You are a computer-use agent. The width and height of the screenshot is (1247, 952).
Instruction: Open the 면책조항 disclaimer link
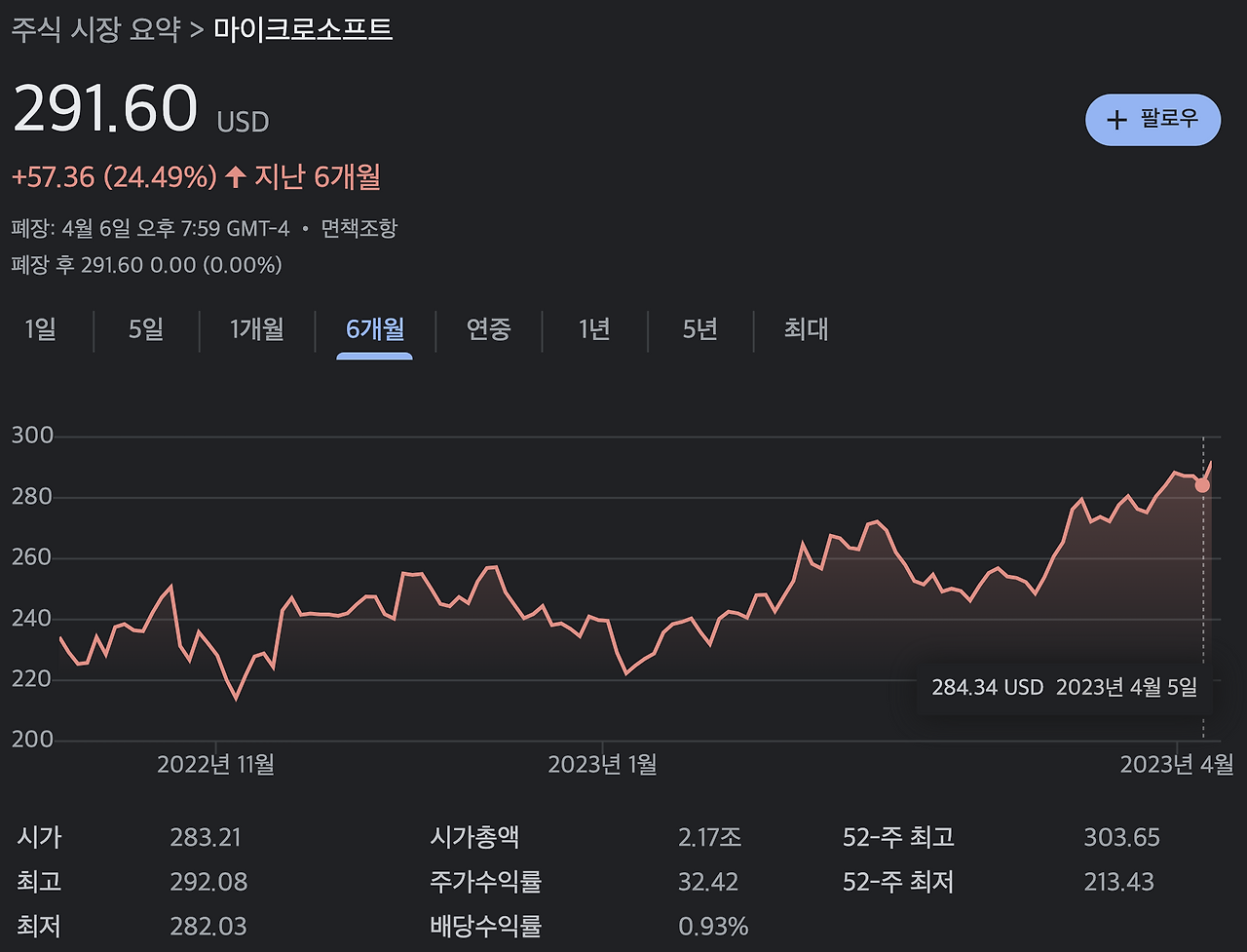pos(359,229)
